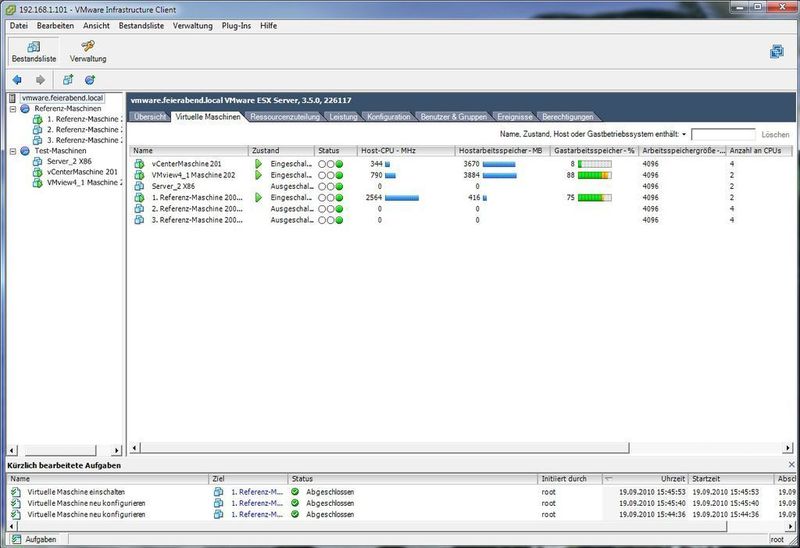Image resolution: width=800 pixels, height=548 pixels.
Task: Open the Verwaltung toolbar button
Action: [x=88, y=52]
